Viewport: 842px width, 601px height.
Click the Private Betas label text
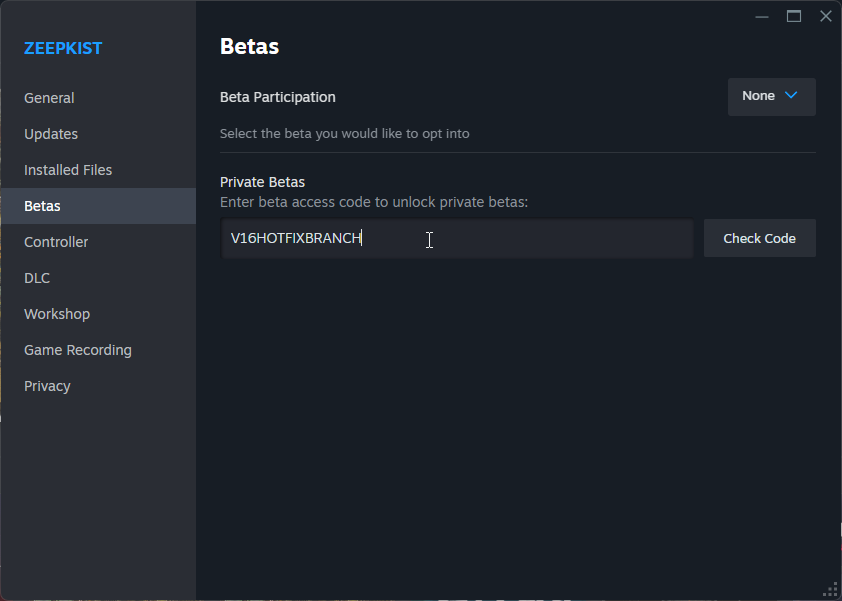coord(262,182)
